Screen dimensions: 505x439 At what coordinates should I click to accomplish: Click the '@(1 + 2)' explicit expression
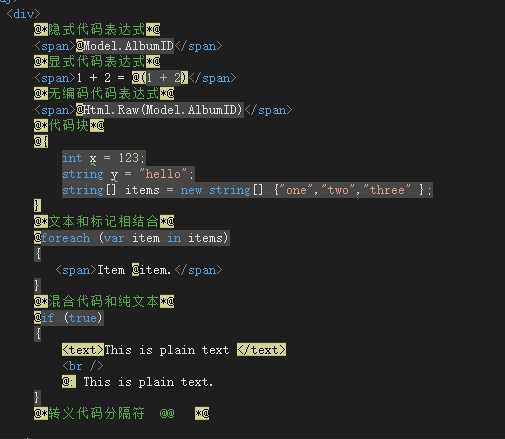click(x=160, y=78)
